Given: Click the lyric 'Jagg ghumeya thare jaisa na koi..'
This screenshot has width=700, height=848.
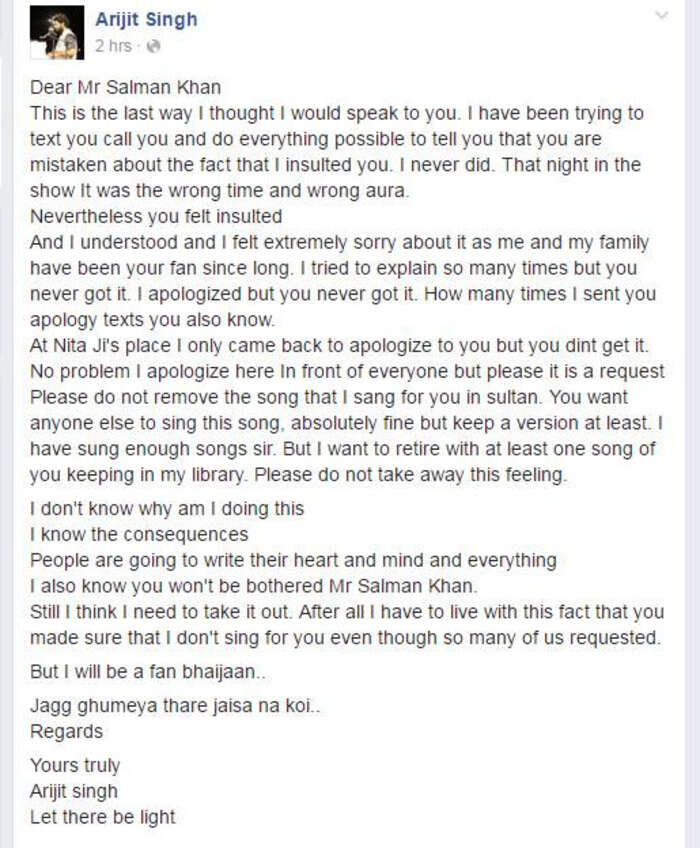Looking at the screenshot, I should [x=175, y=706].
